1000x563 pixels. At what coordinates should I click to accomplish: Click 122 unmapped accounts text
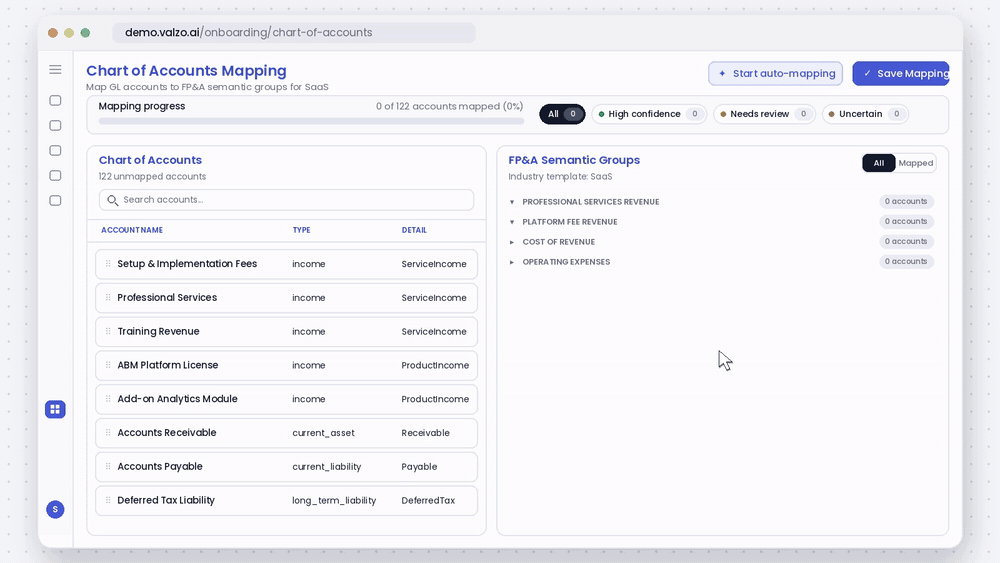click(152, 177)
